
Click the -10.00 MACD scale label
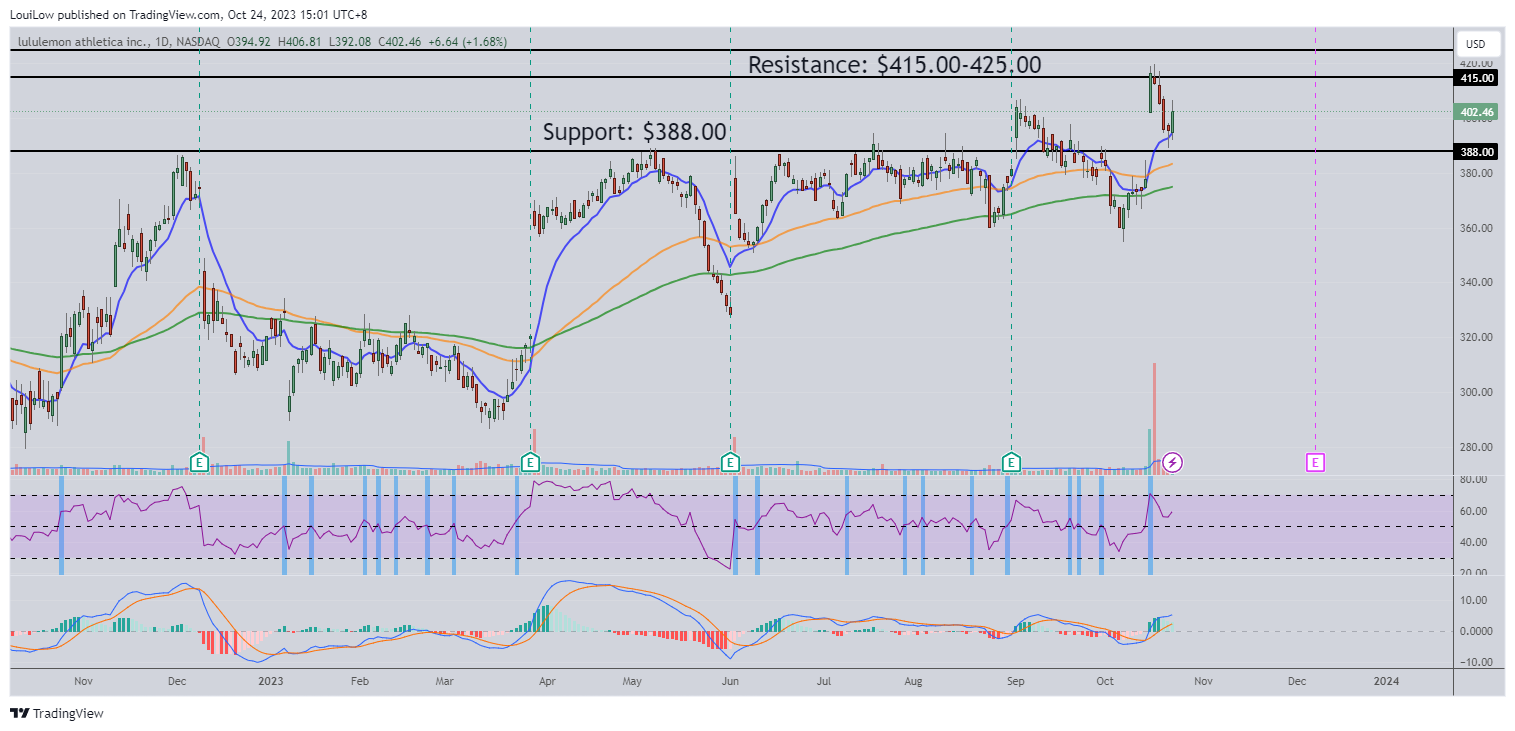[x=1477, y=662]
